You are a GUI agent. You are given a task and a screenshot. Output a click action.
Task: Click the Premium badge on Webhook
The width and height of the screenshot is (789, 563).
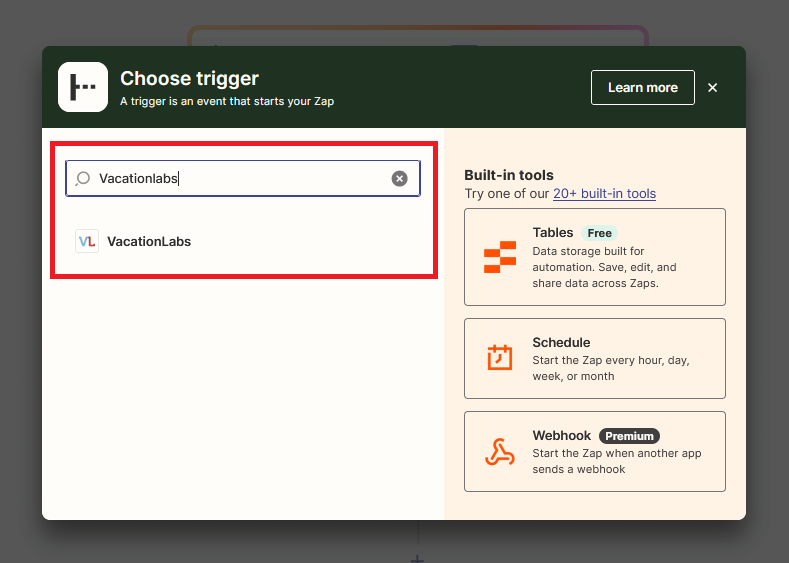pos(629,436)
